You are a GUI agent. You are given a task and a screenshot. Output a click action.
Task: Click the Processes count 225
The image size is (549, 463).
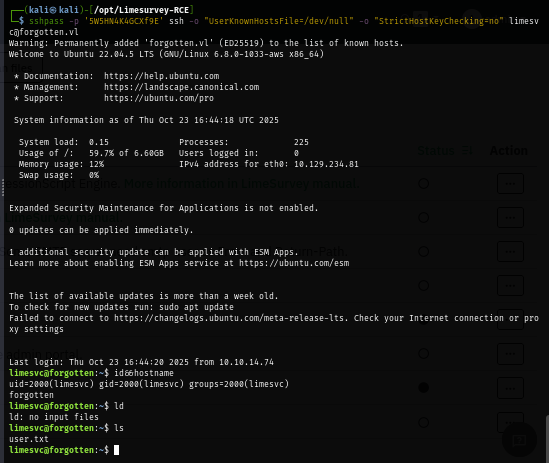[x=301, y=142]
